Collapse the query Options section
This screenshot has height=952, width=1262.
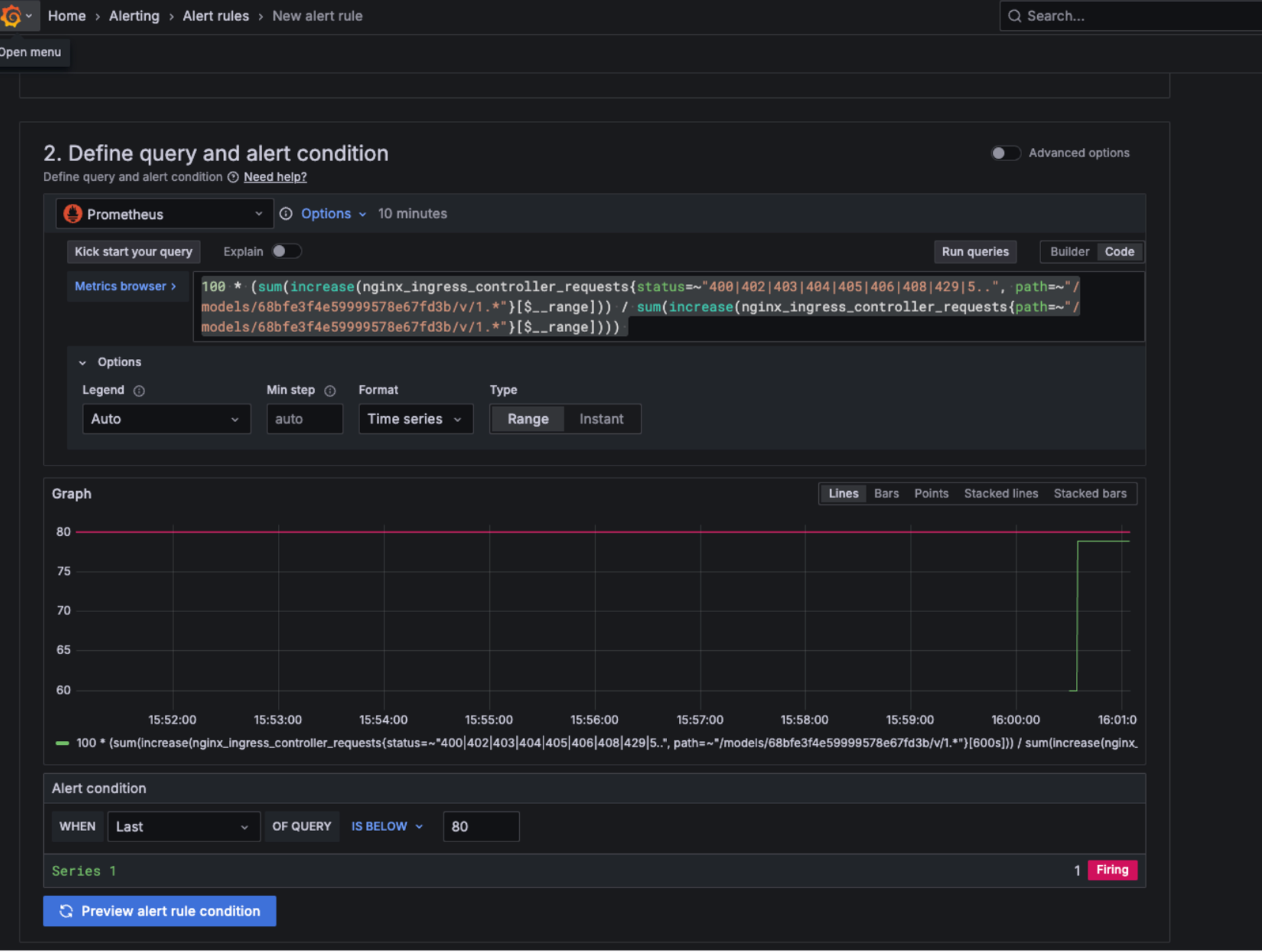click(83, 362)
